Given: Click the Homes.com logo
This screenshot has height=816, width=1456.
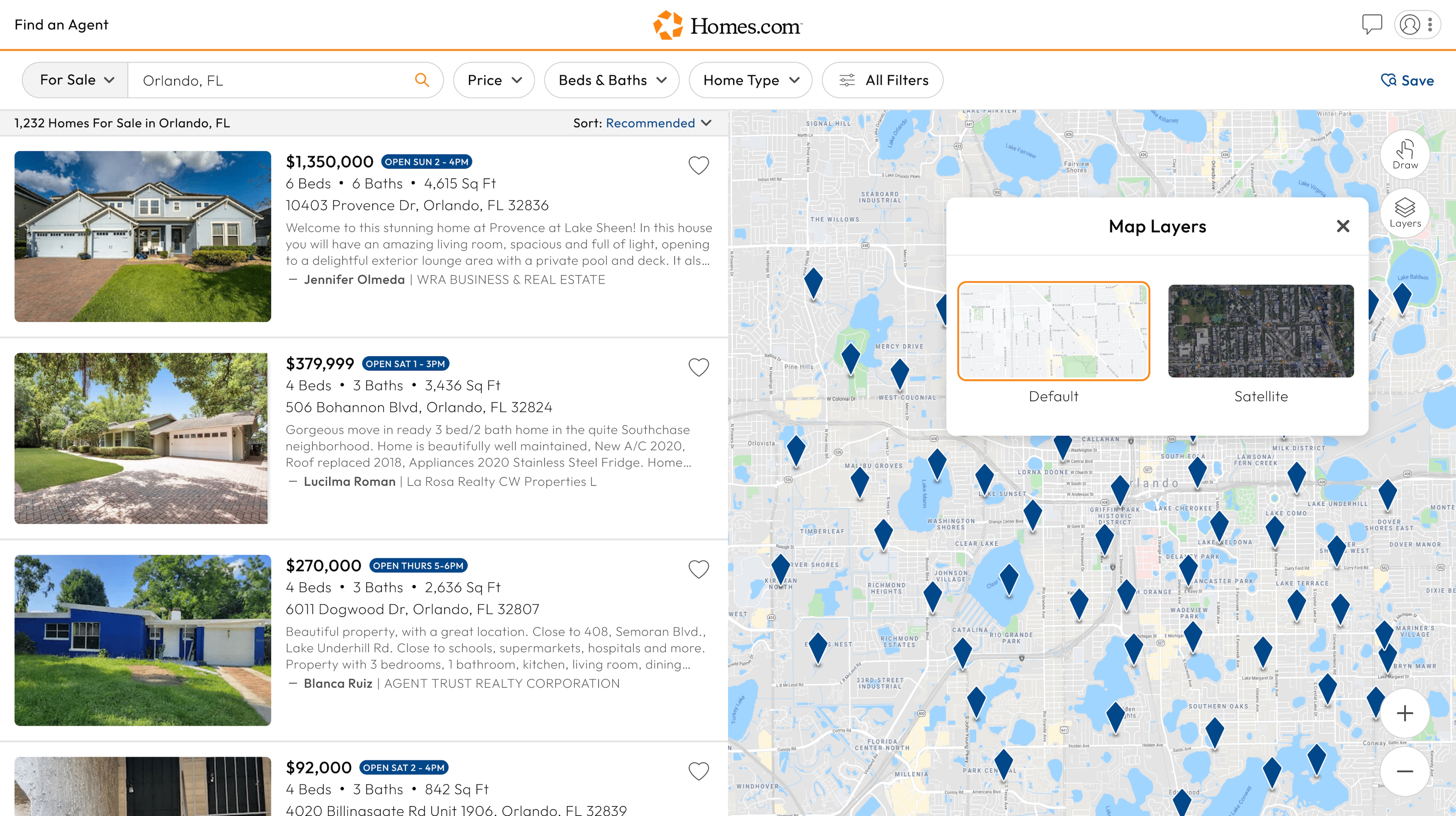Looking at the screenshot, I should pos(728,25).
